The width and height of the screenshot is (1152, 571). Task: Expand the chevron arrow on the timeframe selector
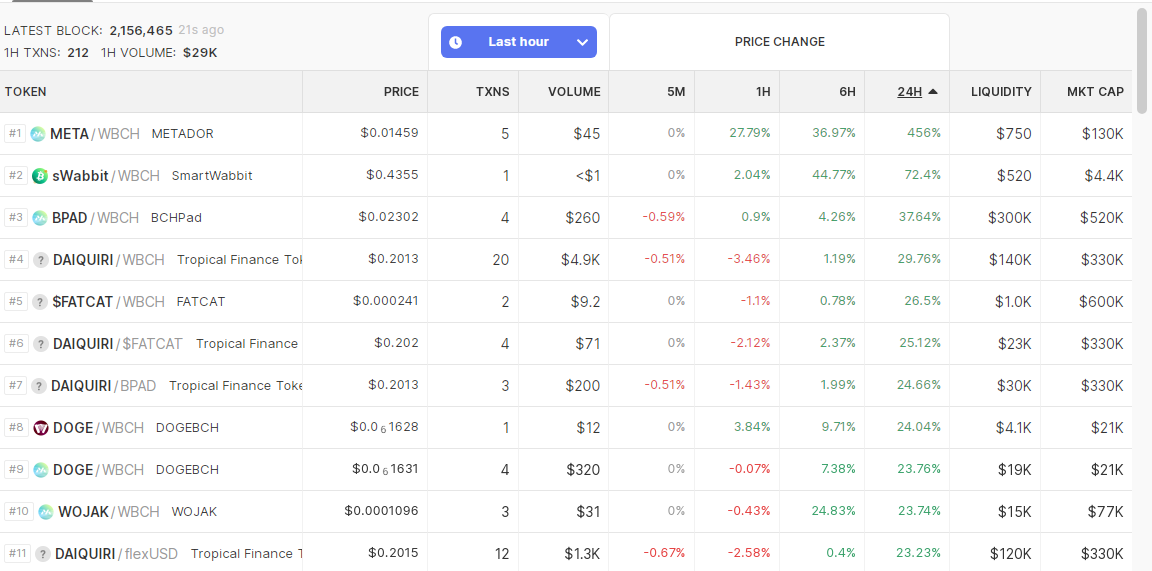[x=583, y=42]
